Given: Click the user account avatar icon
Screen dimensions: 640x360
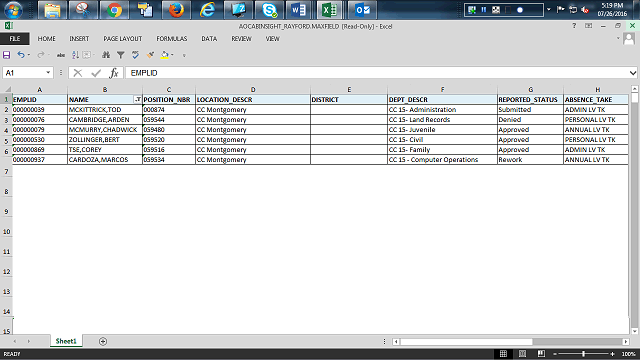Looking at the screenshot, I should pyautogui.click(x=629, y=40).
